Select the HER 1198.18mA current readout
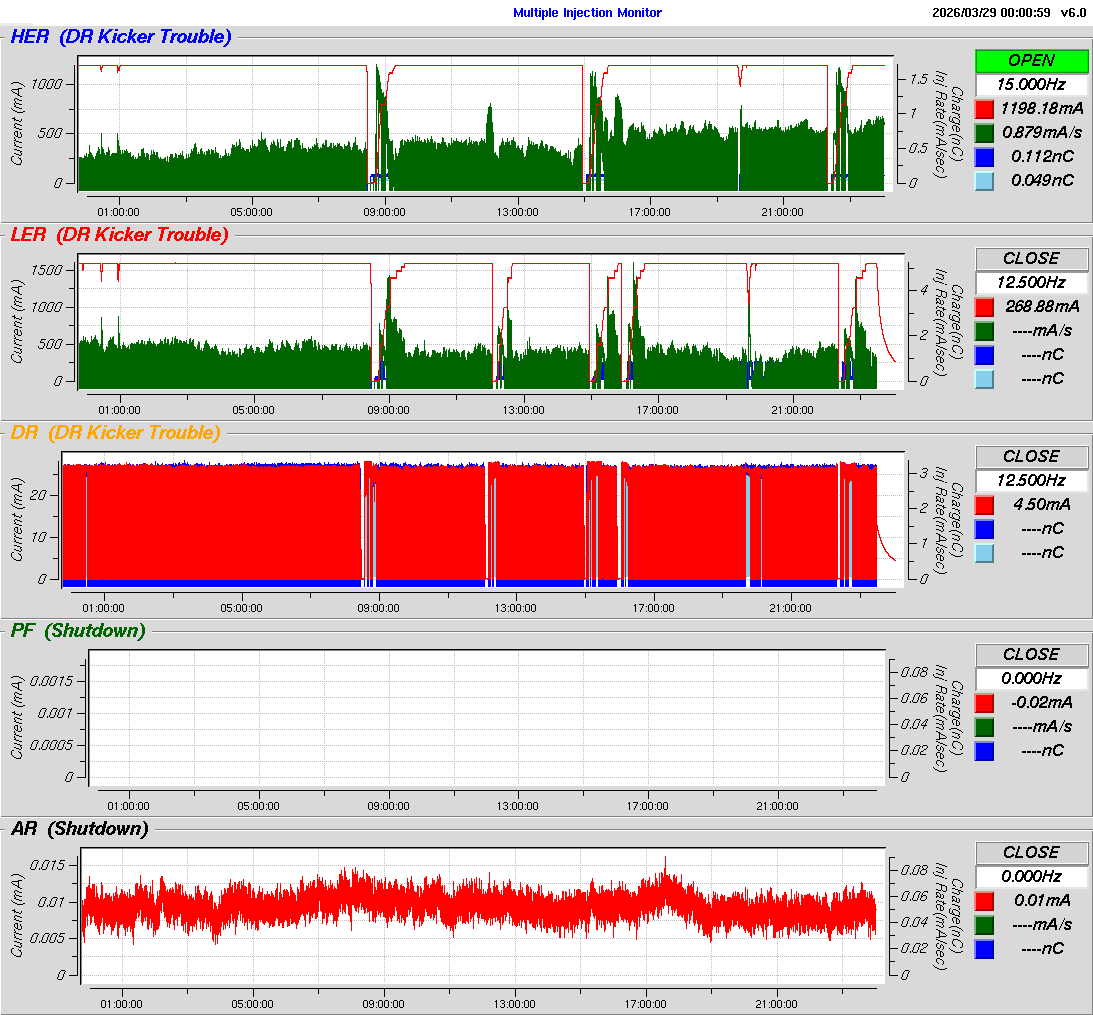This screenshot has width=1093, height=1015. [x=1042, y=108]
